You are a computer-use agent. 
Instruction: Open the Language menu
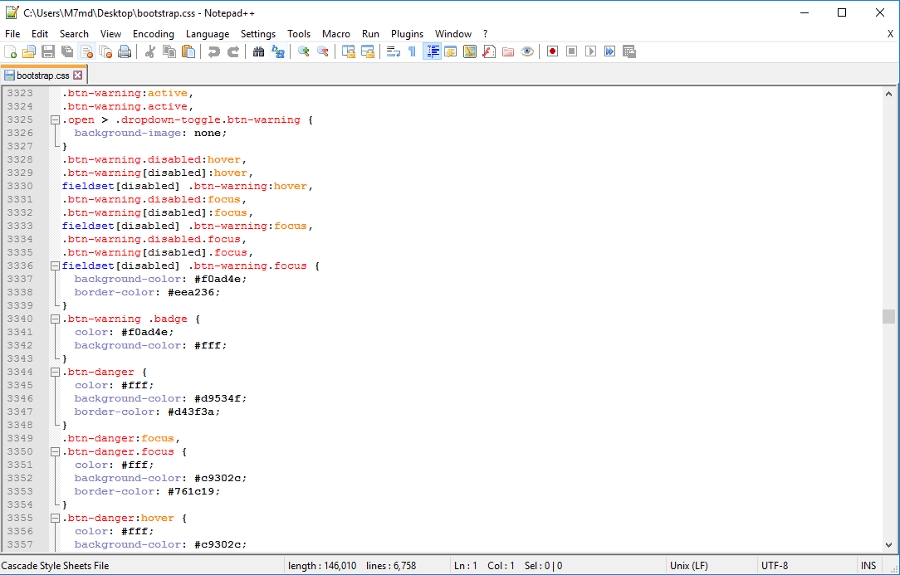207,34
